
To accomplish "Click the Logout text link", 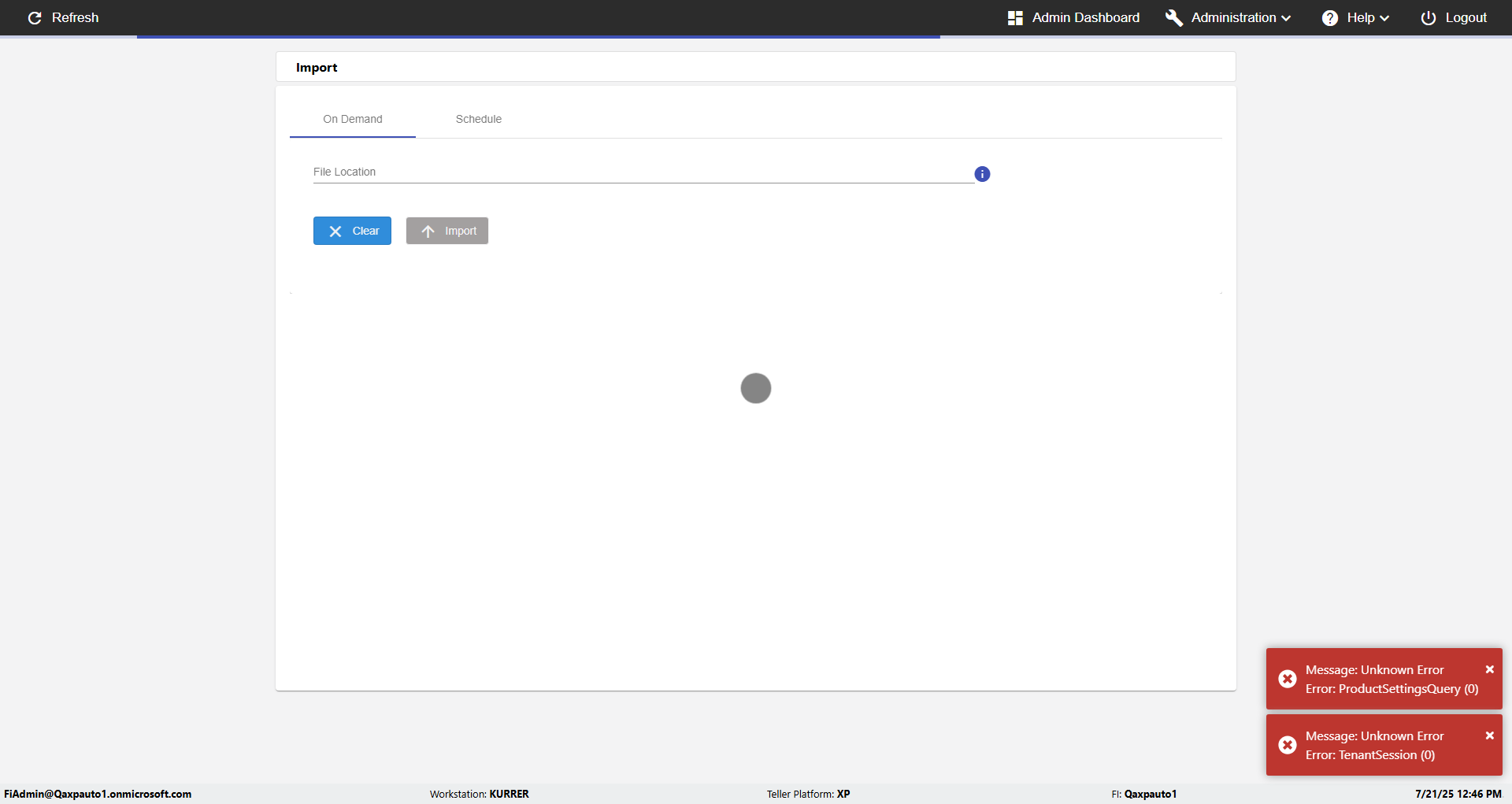I will coord(1466,17).
